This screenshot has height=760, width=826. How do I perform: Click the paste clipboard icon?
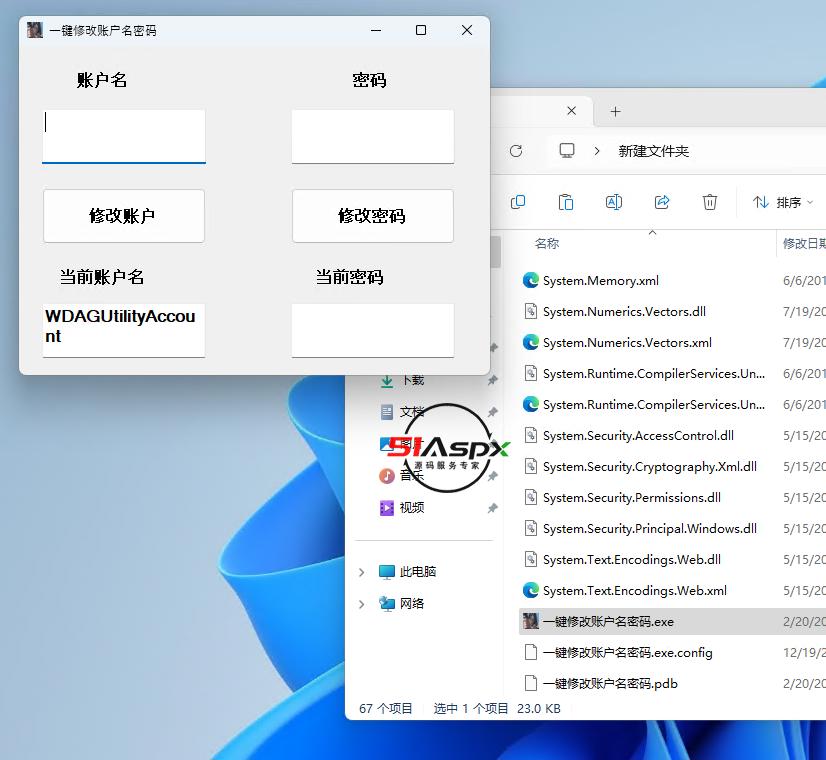click(x=566, y=202)
